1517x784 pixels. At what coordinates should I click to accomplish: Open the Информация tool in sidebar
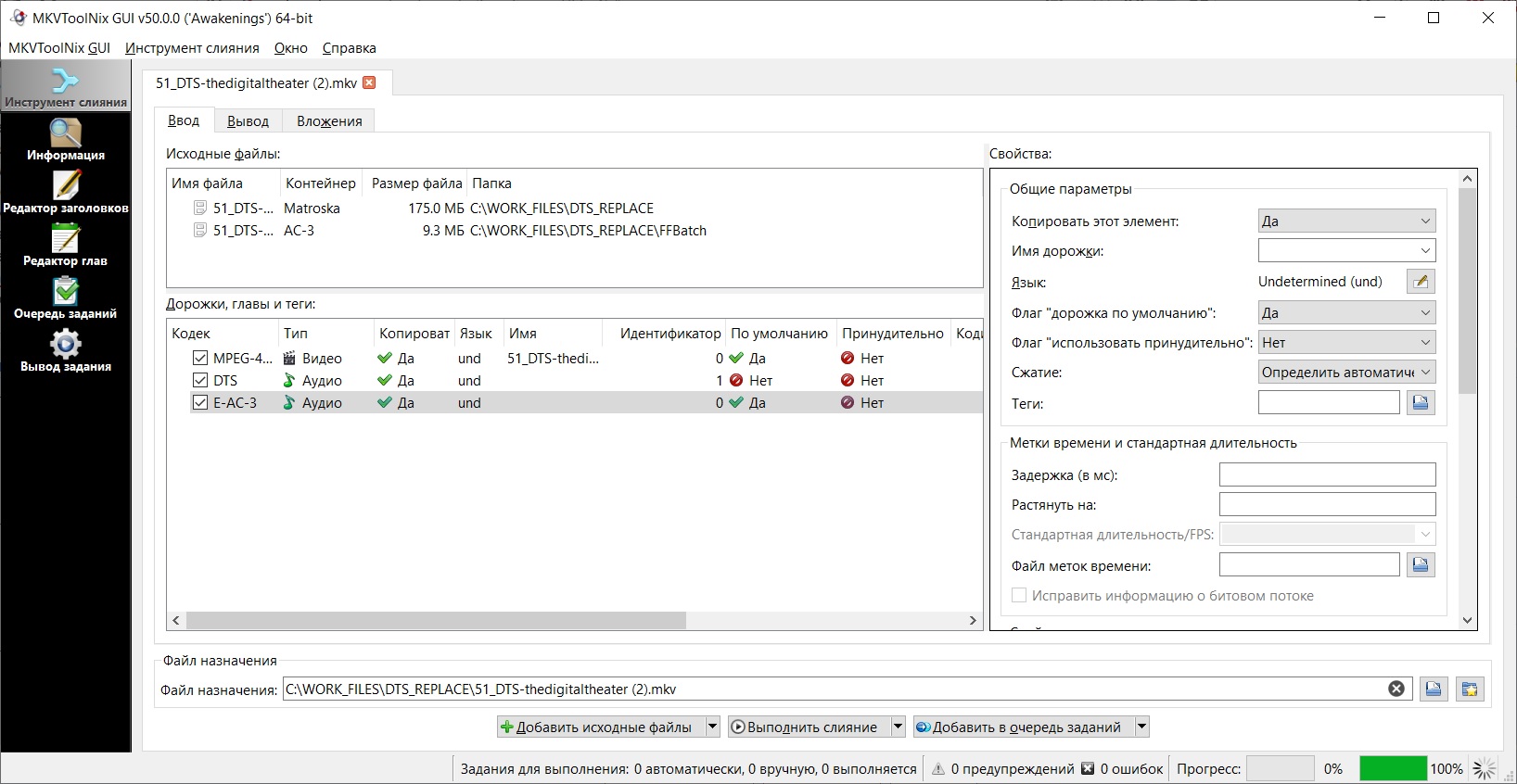click(65, 140)
